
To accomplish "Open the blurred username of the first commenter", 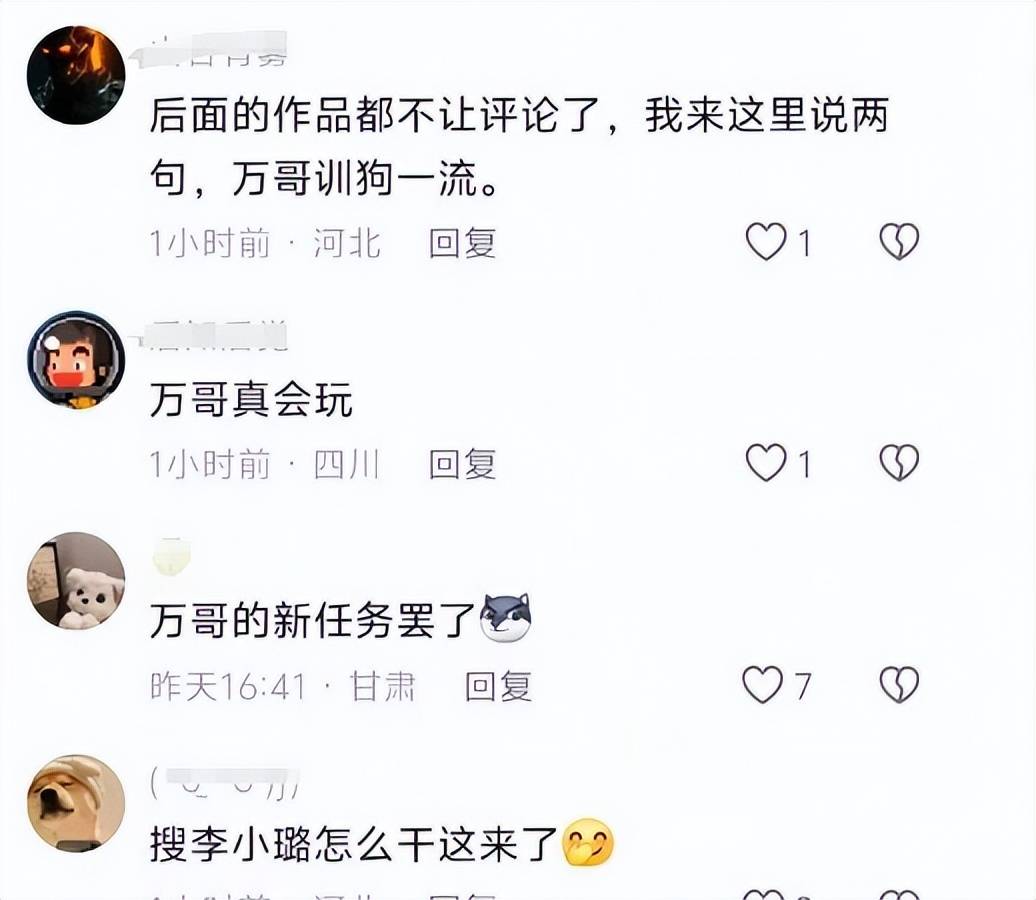I will (210, 50).
